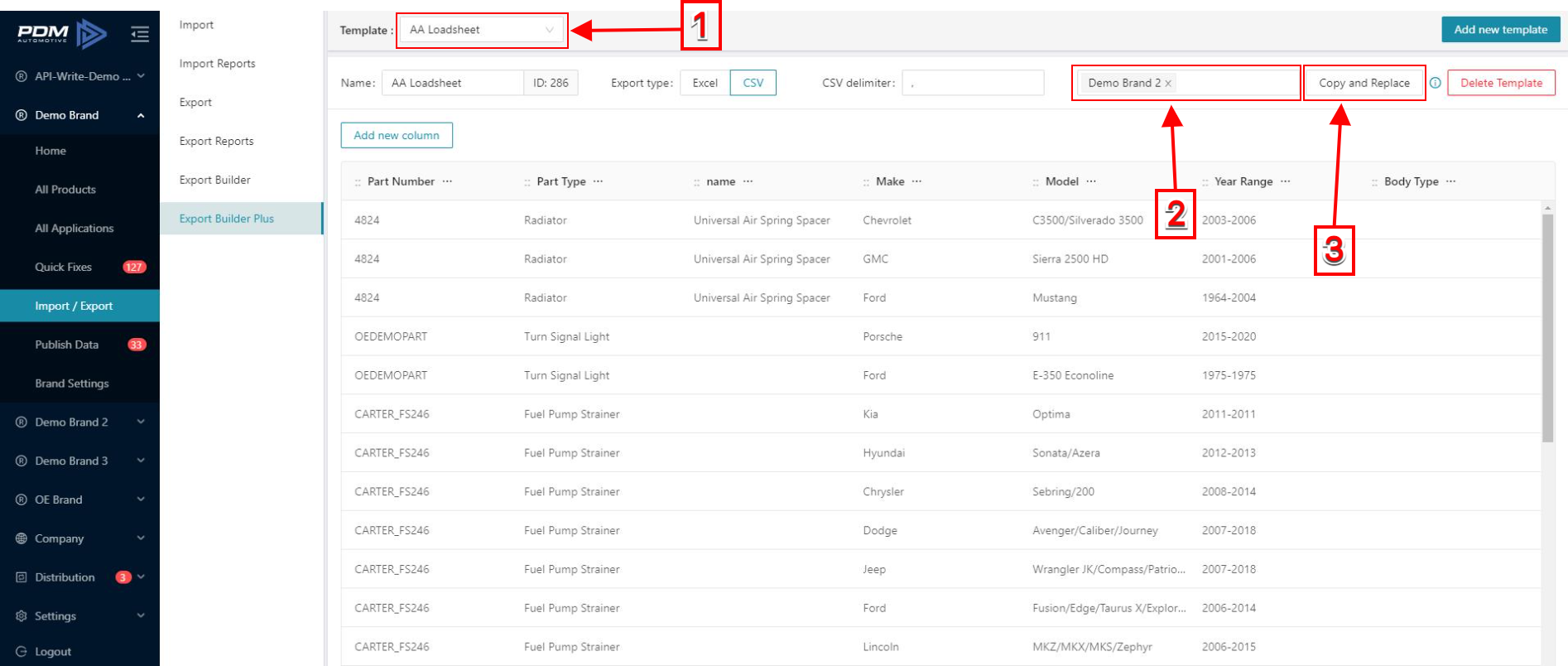Click the drag handle of Part Type column
This screenshot has height=666, width=1568.
click(x=527, y=182)
